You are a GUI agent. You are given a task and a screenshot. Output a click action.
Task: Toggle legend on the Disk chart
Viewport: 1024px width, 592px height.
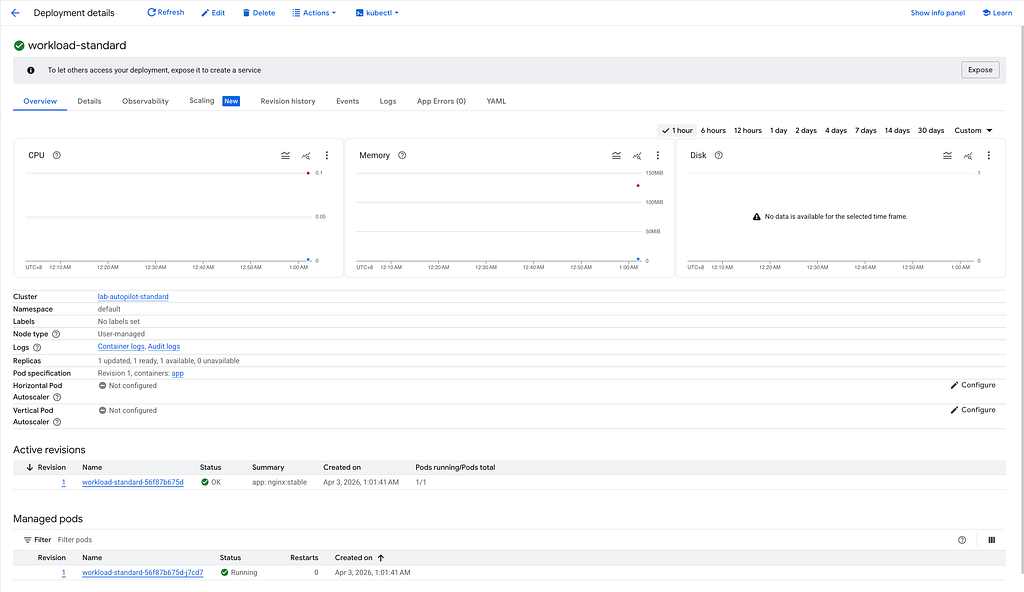coord(948,156)
